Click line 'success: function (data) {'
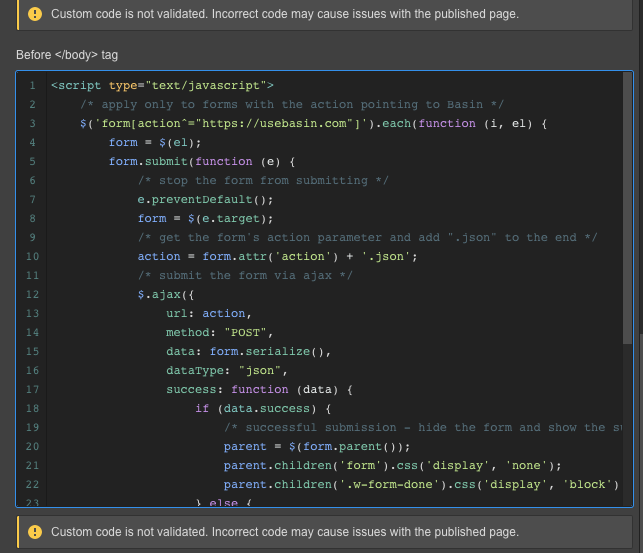Image resolution: width=643 pixels, height=553 pixels. (259, 389)
